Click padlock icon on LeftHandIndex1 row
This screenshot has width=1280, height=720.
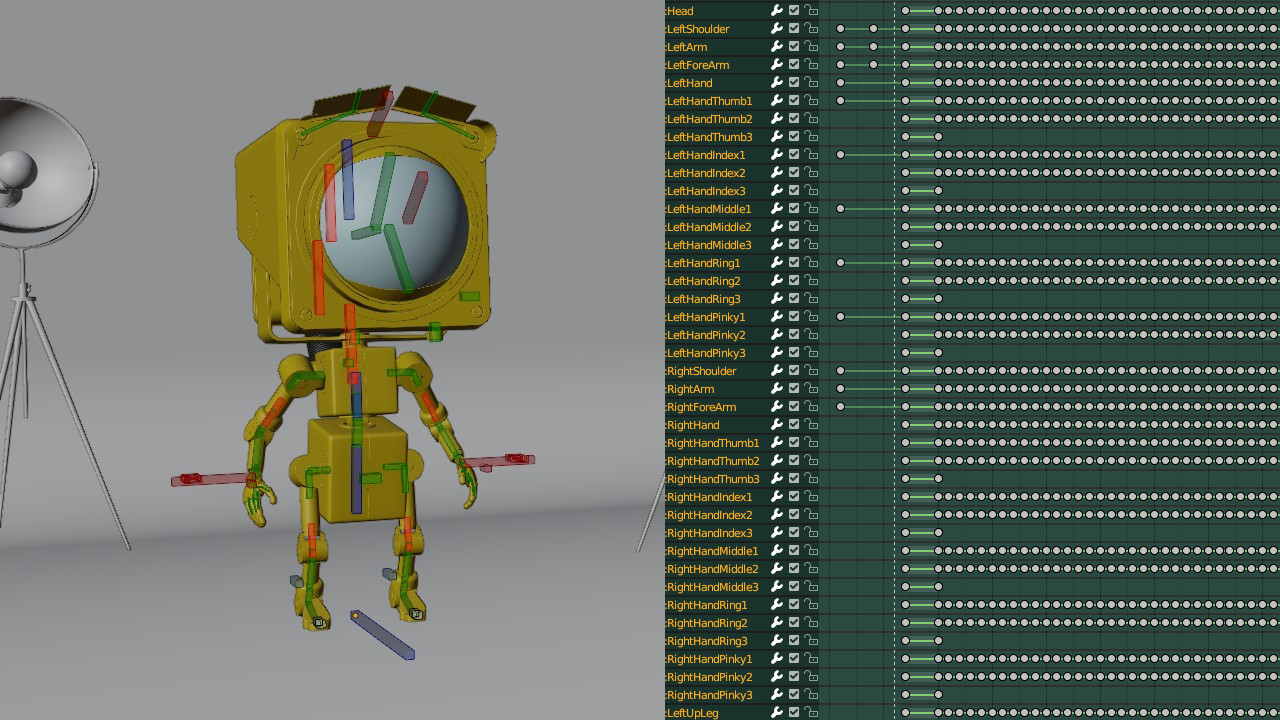pos(811,154)
